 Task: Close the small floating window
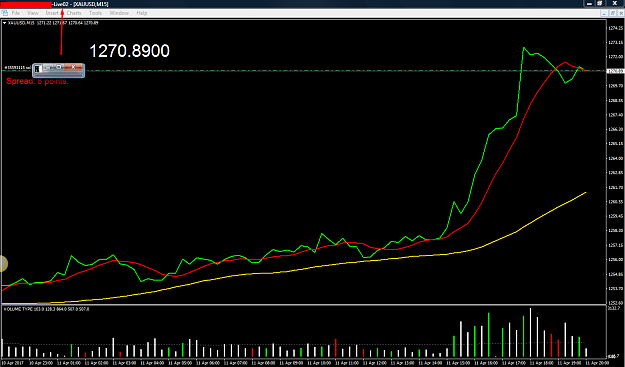[x=73, y=67]
